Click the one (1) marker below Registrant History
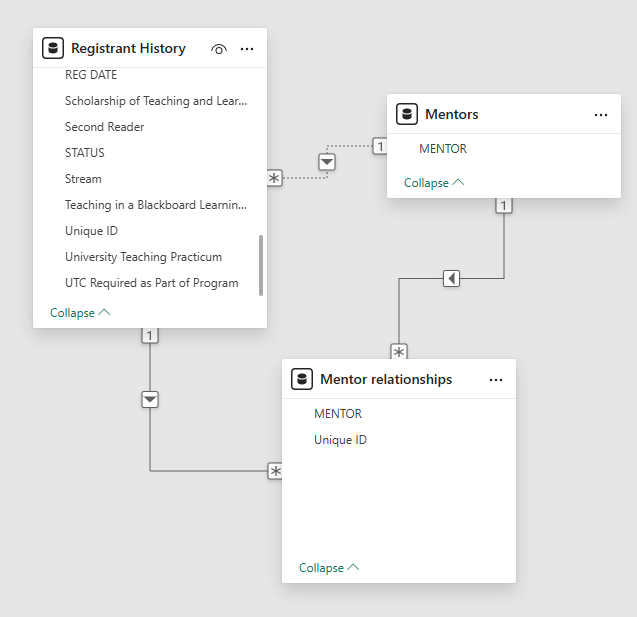637x617 pixels. (150, 336)
